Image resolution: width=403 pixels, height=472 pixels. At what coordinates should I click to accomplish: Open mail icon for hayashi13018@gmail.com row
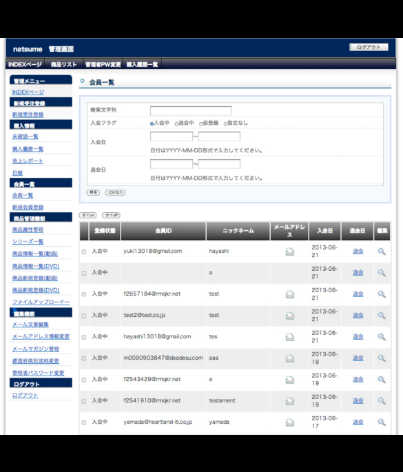290,337
